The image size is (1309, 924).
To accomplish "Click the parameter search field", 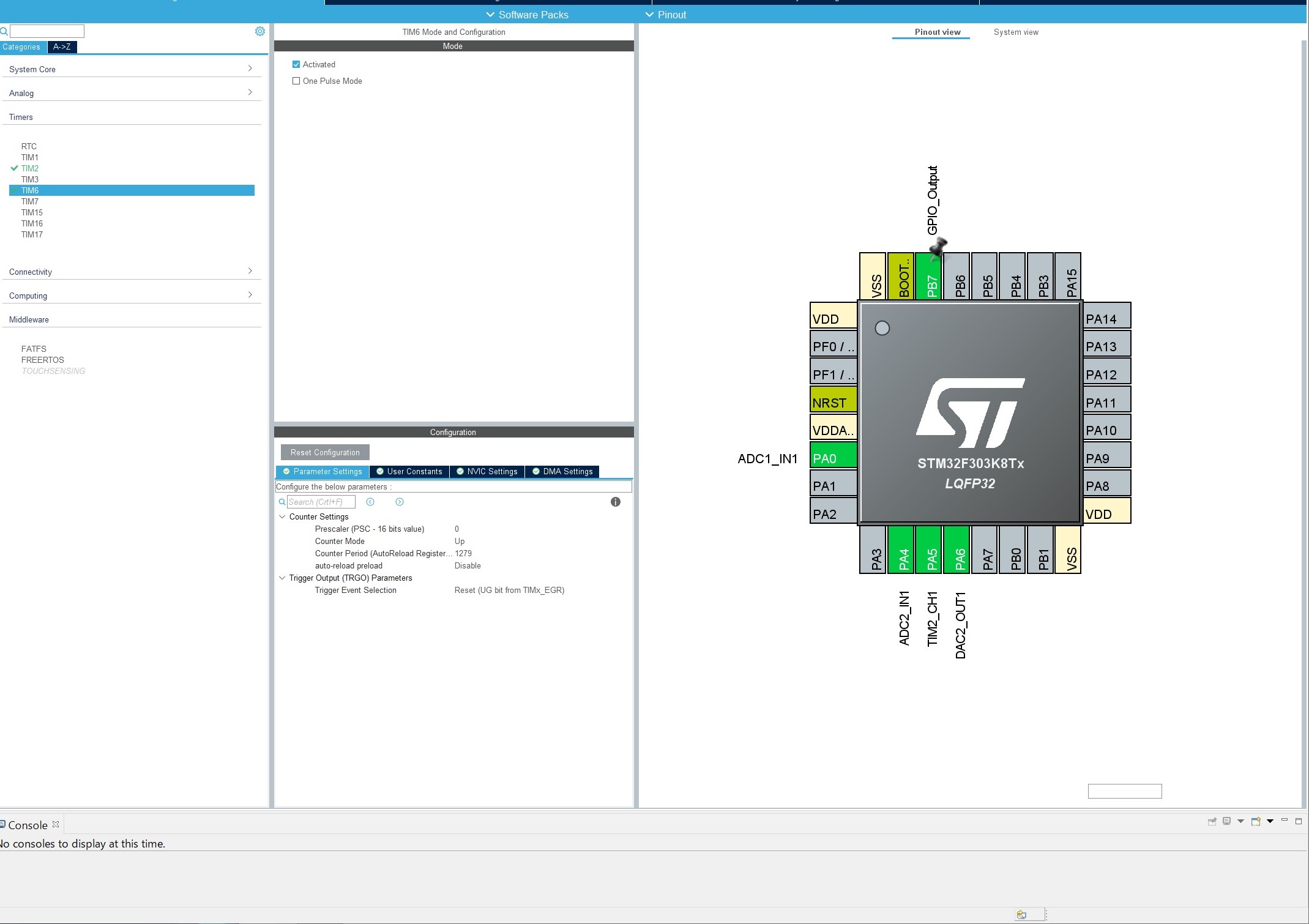I will [x=321, y=502].
